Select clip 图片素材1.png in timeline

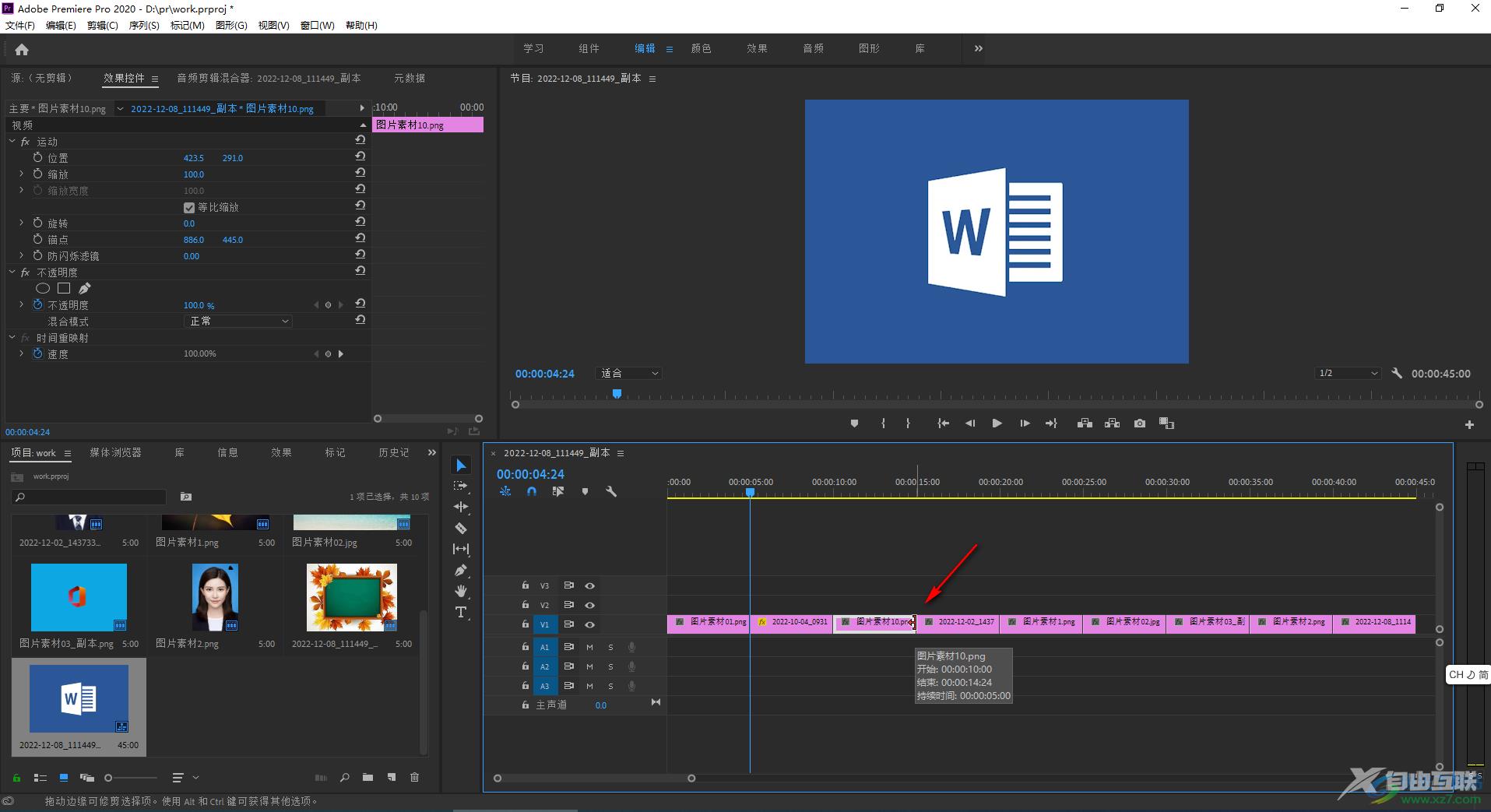[x=1041, y=623]
